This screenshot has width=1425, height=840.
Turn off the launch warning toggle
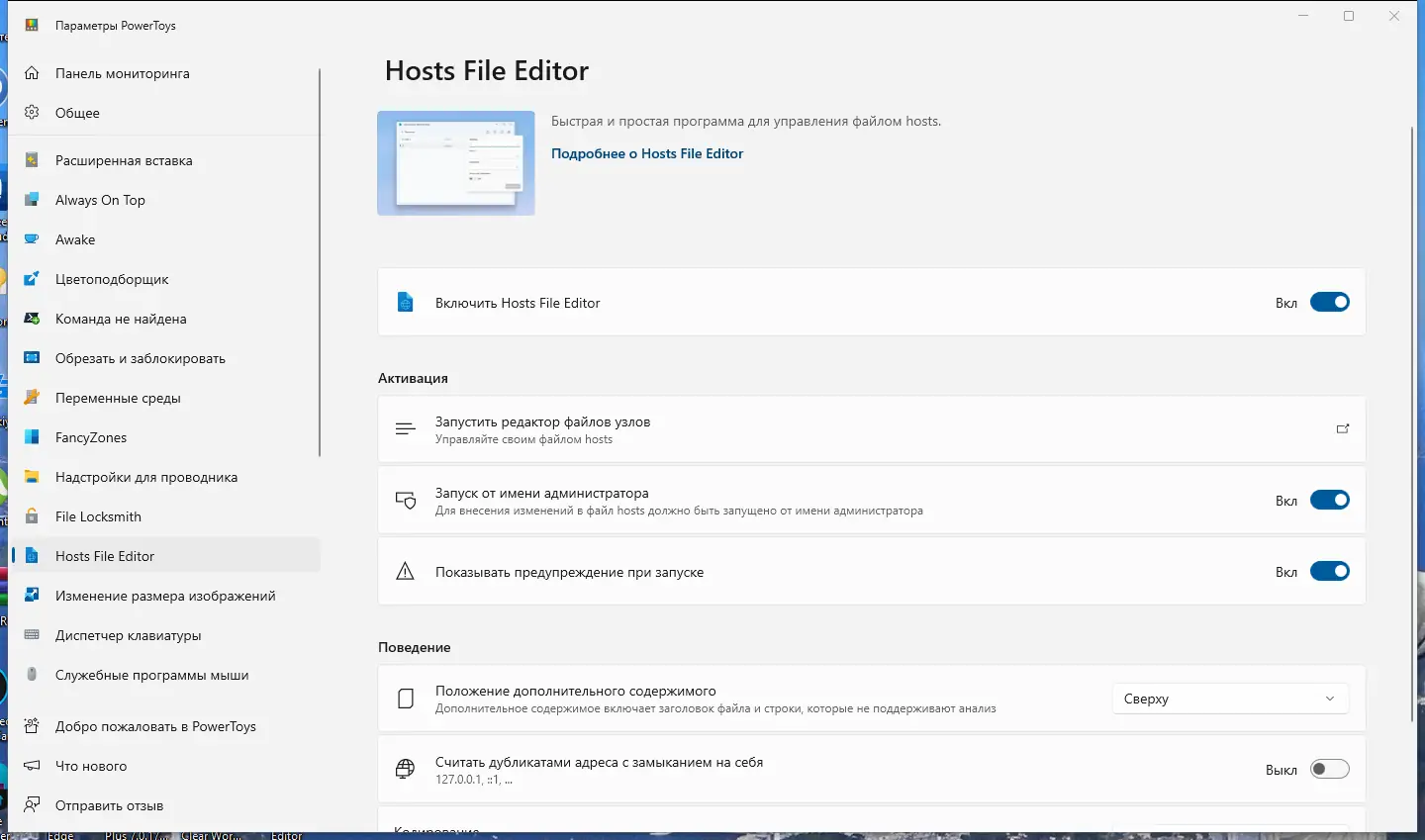pyautogui.click(x=1329, y=572)
